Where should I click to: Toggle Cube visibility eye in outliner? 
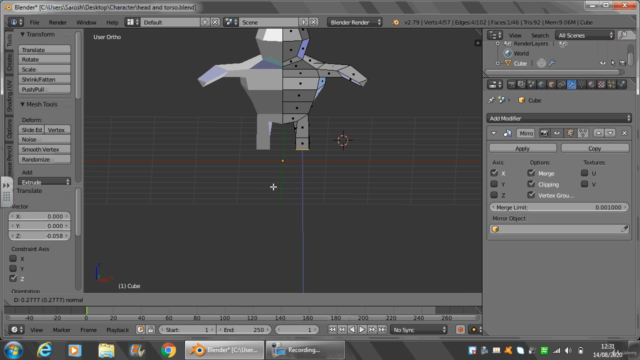603,63
